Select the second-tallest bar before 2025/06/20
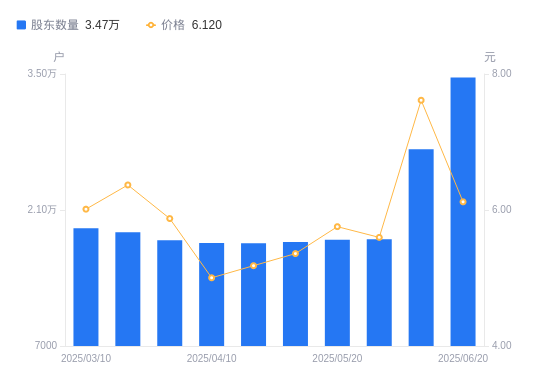This screenshot has height=381, width=550. 421,247
